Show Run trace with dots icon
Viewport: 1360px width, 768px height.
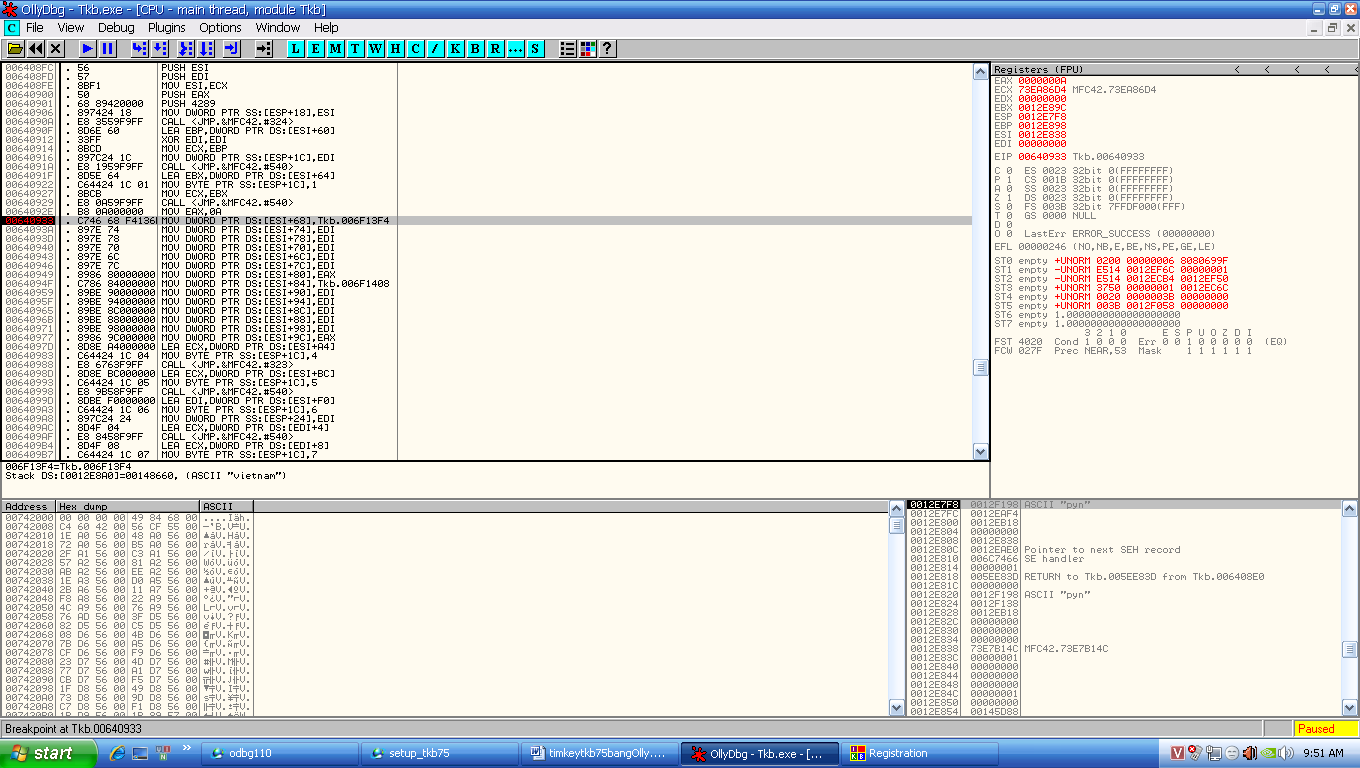pyautogui.click(x=516, y=48)
